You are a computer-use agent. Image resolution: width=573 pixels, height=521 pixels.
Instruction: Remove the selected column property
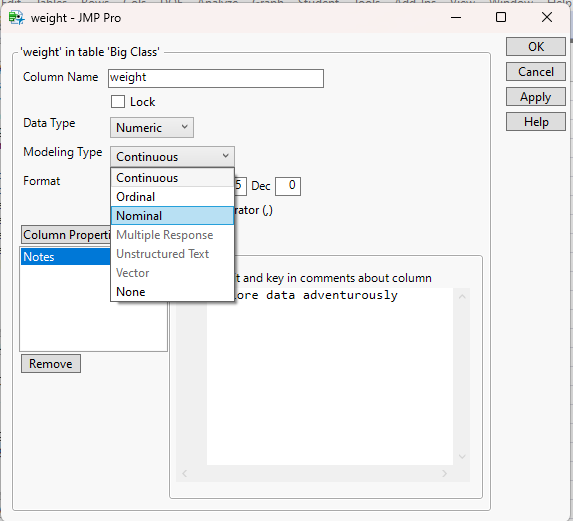coord(51,364)
